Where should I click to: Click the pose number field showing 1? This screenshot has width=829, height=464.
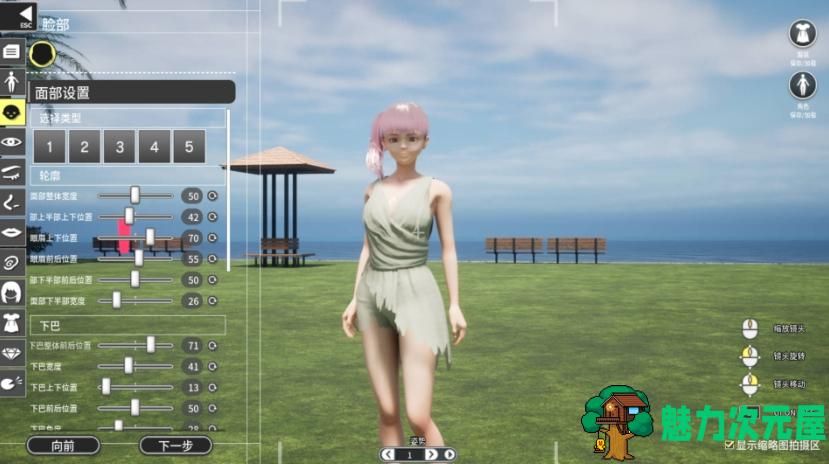pos(409,455)
